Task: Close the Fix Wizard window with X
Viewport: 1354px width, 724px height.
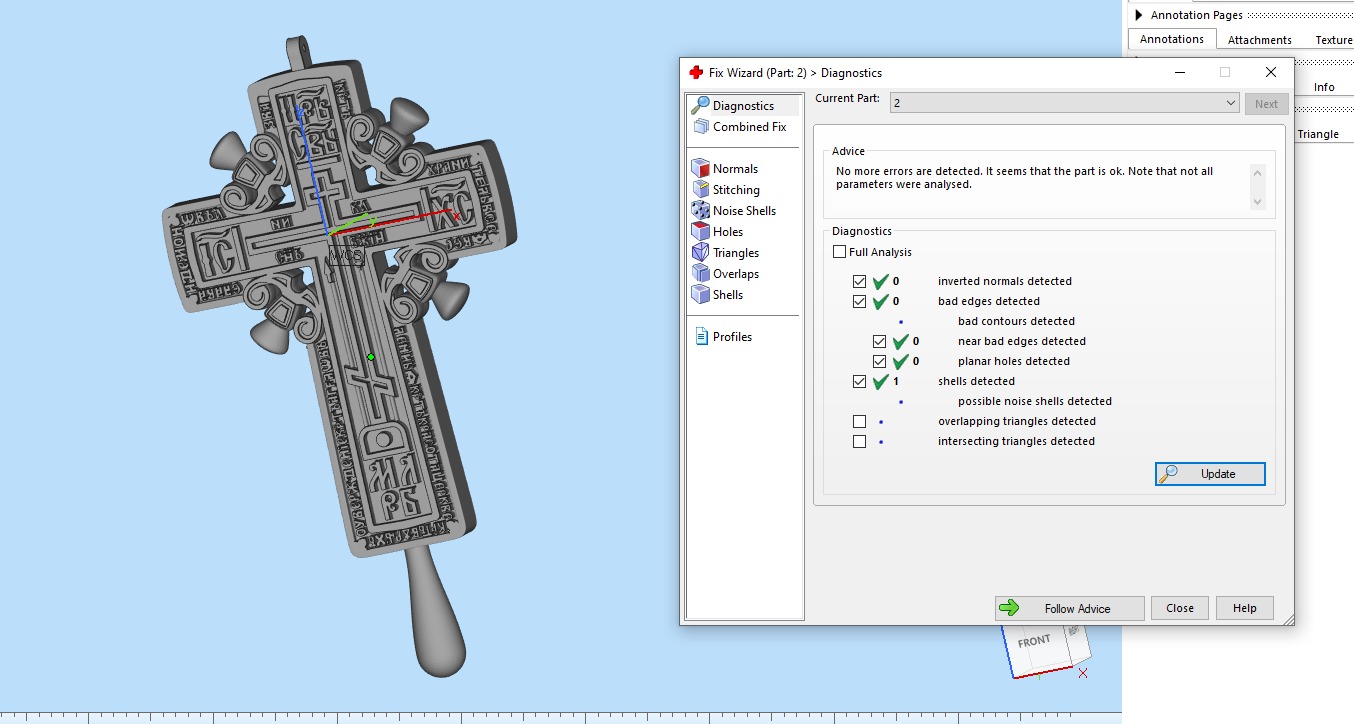Action: (1271, 72)
